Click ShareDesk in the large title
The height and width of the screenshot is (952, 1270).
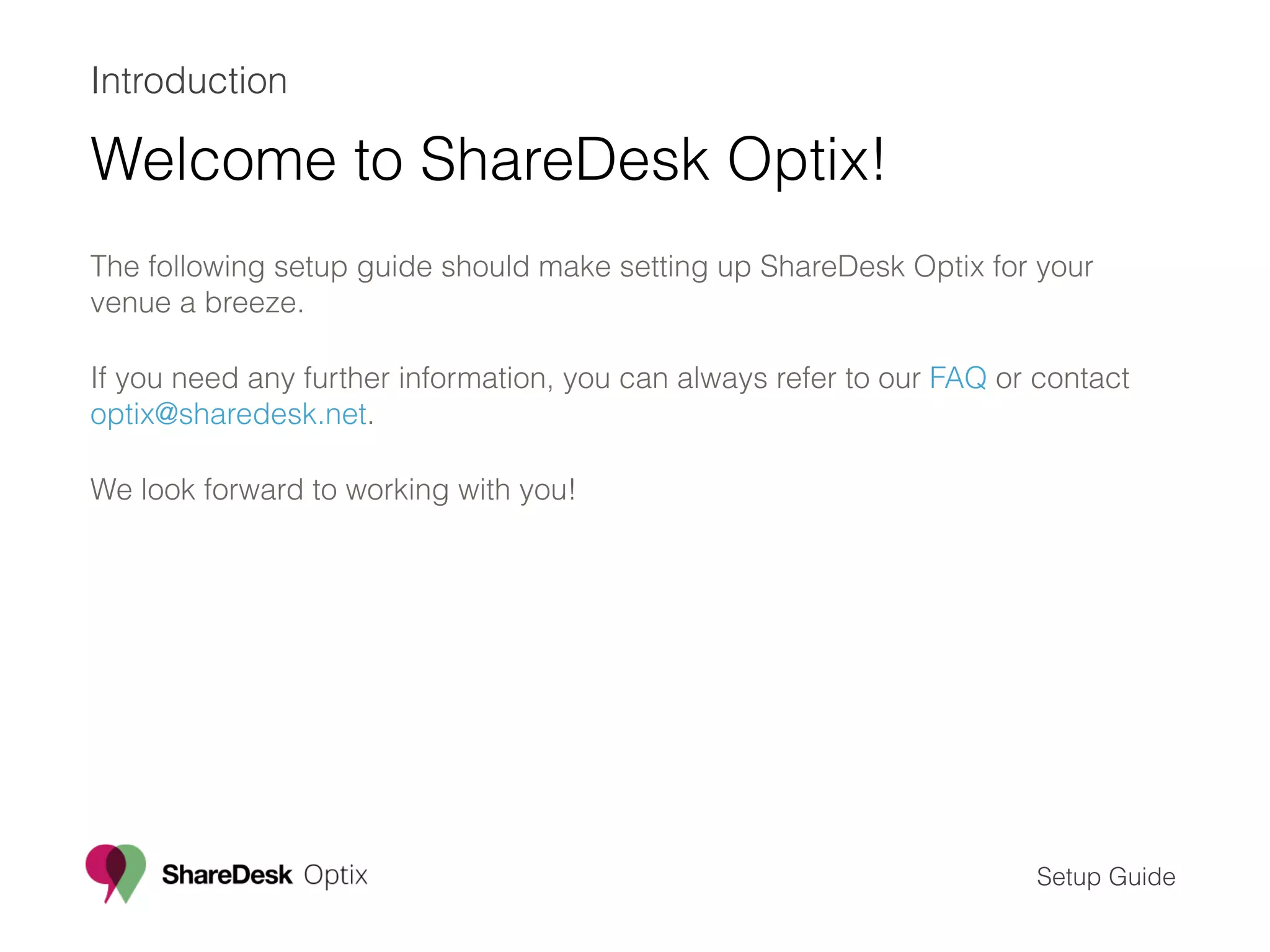click(564, 160)
